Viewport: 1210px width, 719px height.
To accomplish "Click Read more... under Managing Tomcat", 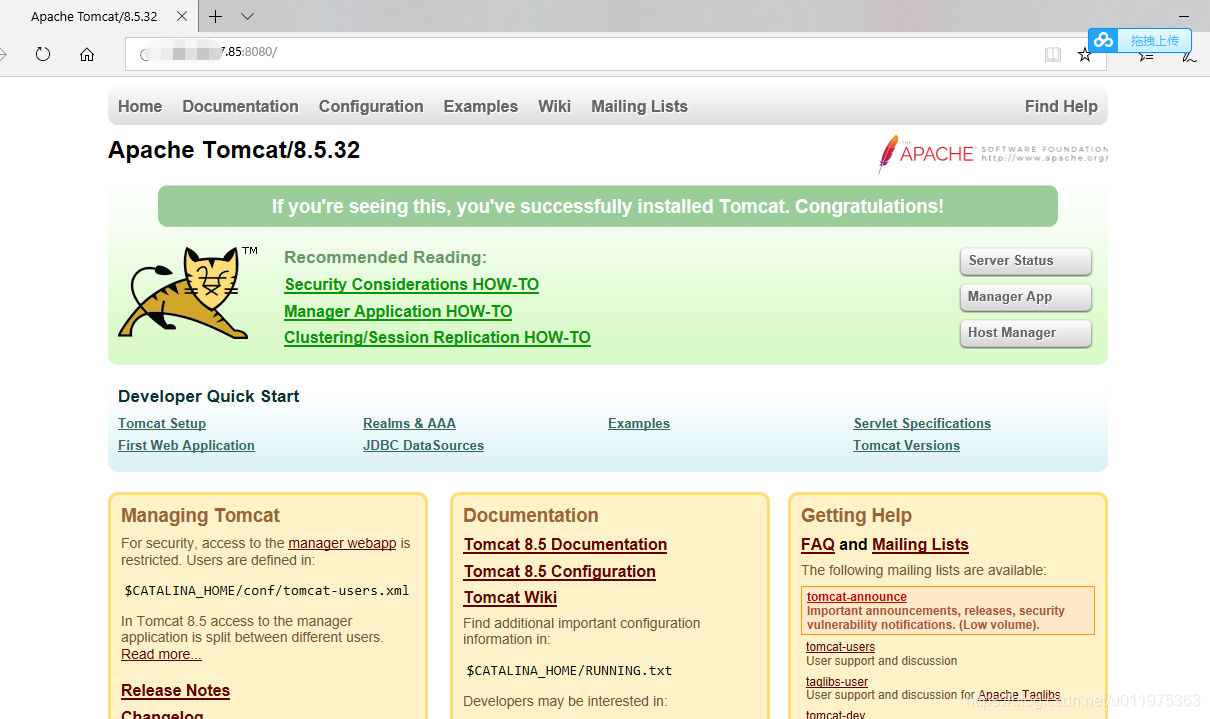I will pyautogui.click(x=161, y=654).
